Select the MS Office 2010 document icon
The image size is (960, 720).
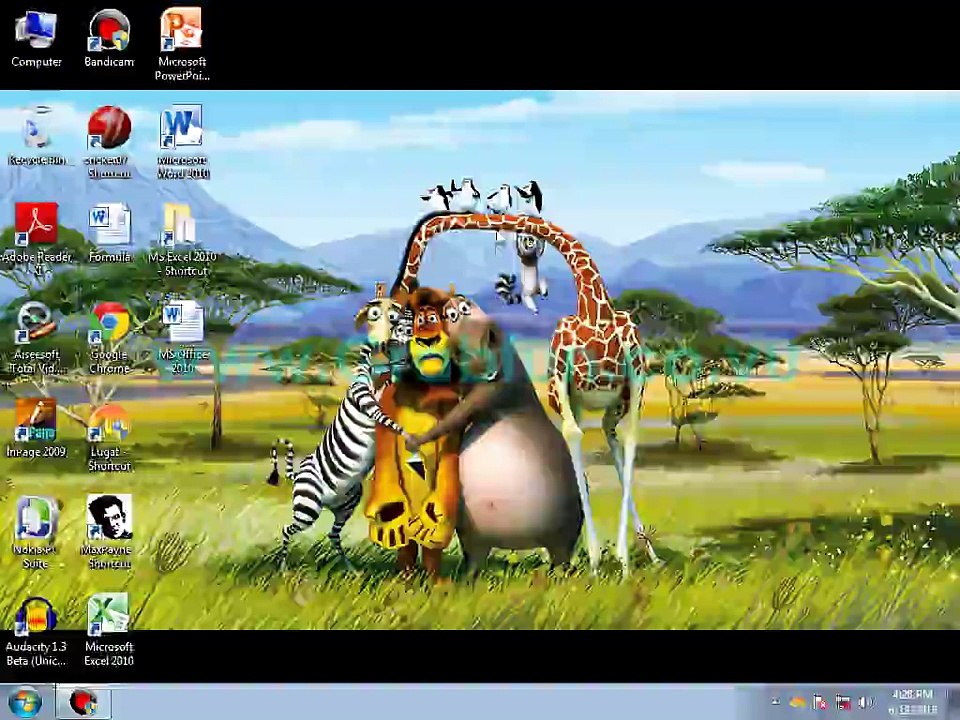[182, 337]
